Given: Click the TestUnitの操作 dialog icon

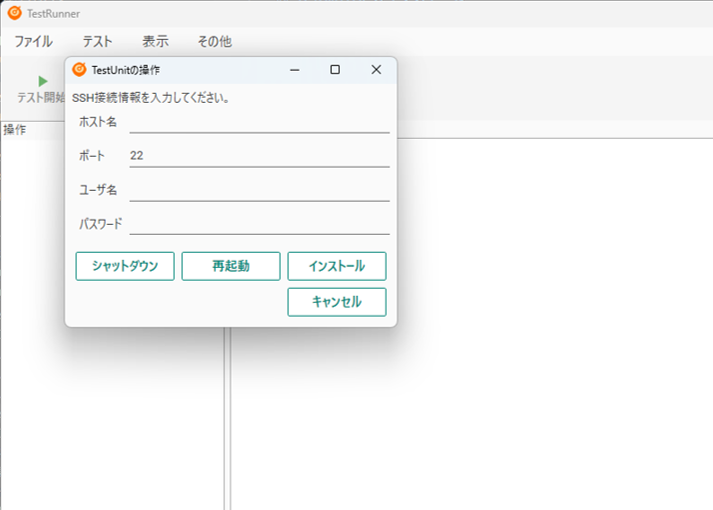Looking at the screenshot, I should 79,70.
